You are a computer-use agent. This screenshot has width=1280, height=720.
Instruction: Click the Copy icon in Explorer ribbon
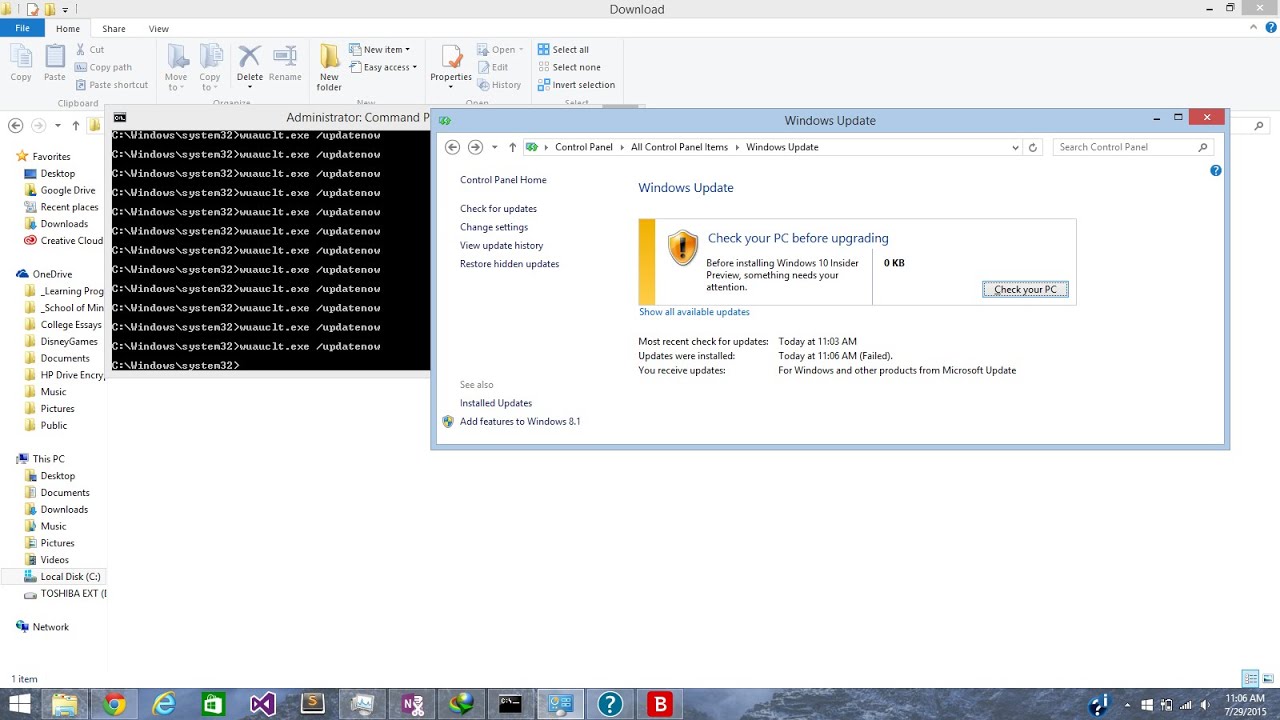(x=20, y=63)
